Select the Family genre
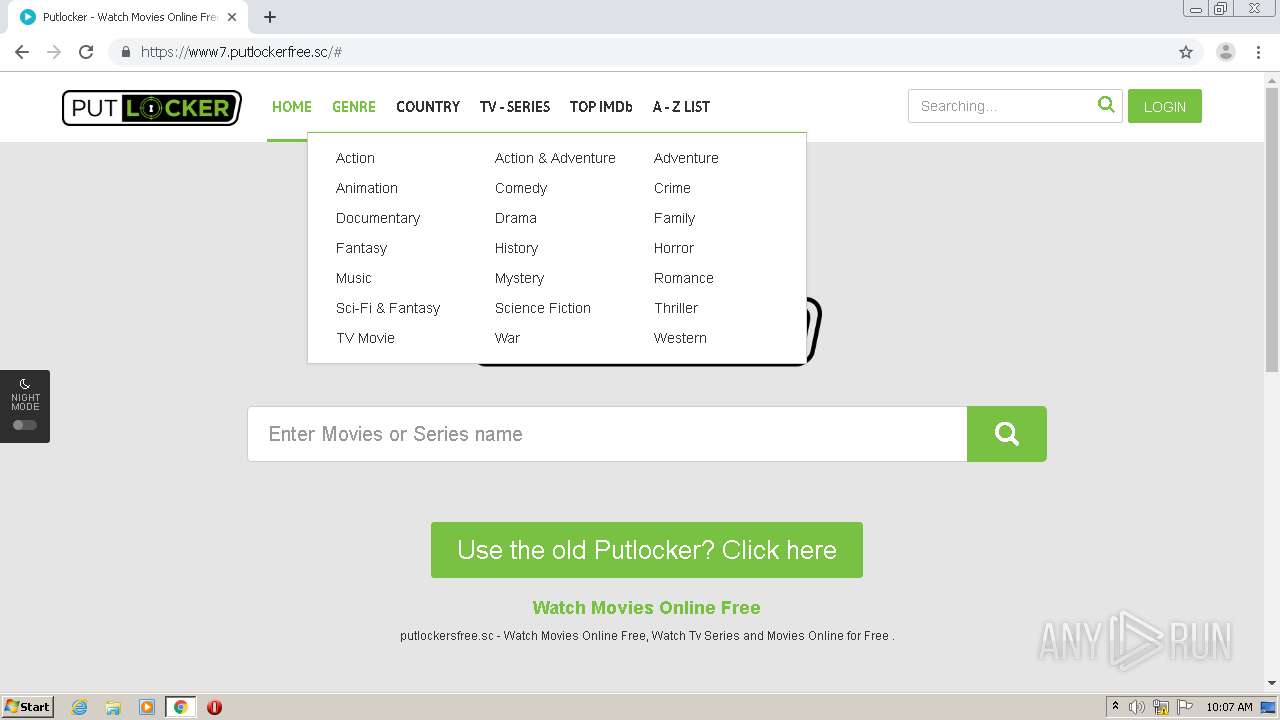 tap(674, 218)
